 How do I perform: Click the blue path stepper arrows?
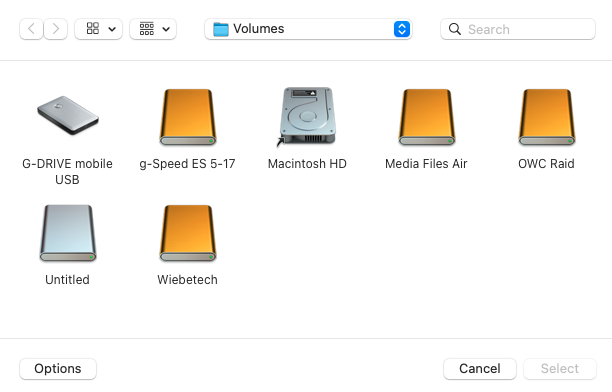point(402,29)
